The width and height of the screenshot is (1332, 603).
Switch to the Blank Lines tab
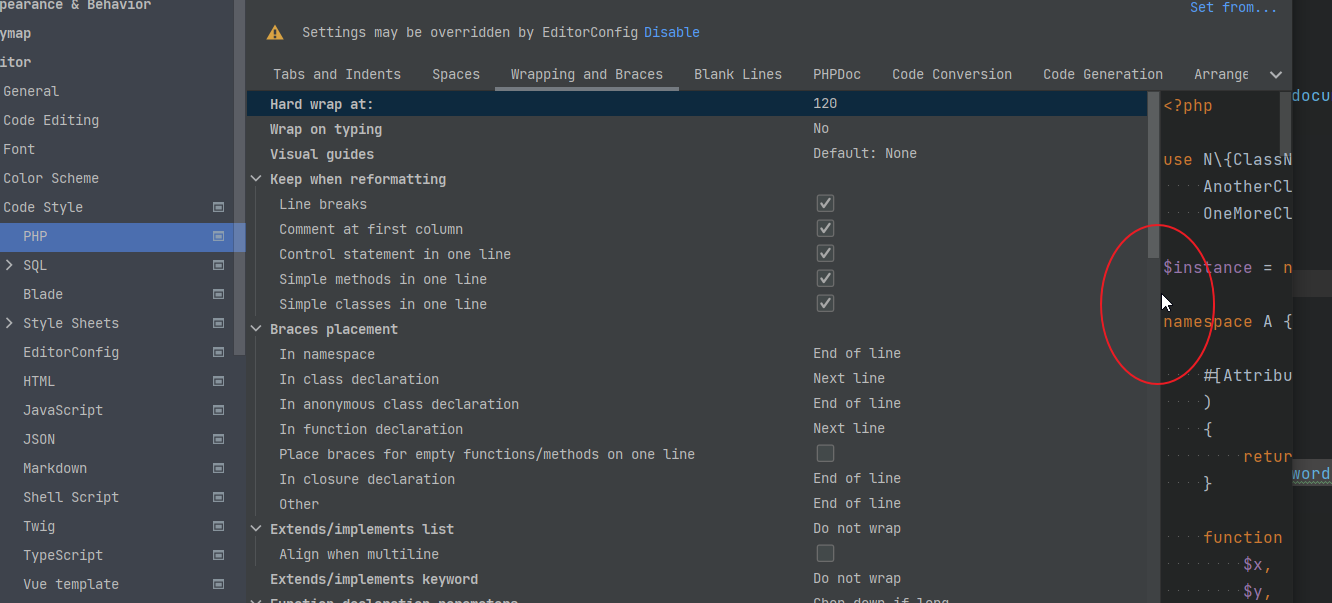(738, 74)
